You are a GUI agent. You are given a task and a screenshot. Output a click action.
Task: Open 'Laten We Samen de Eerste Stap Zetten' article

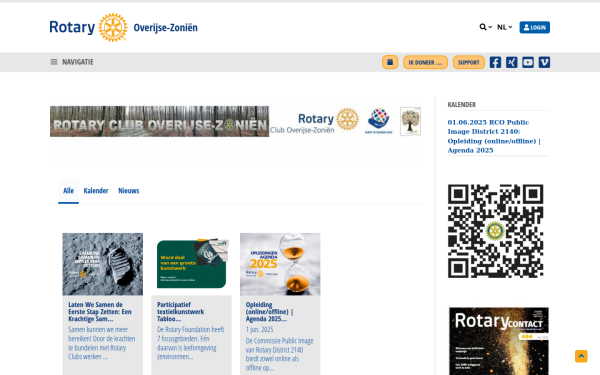pyautogui.click(x=100, y=311)
